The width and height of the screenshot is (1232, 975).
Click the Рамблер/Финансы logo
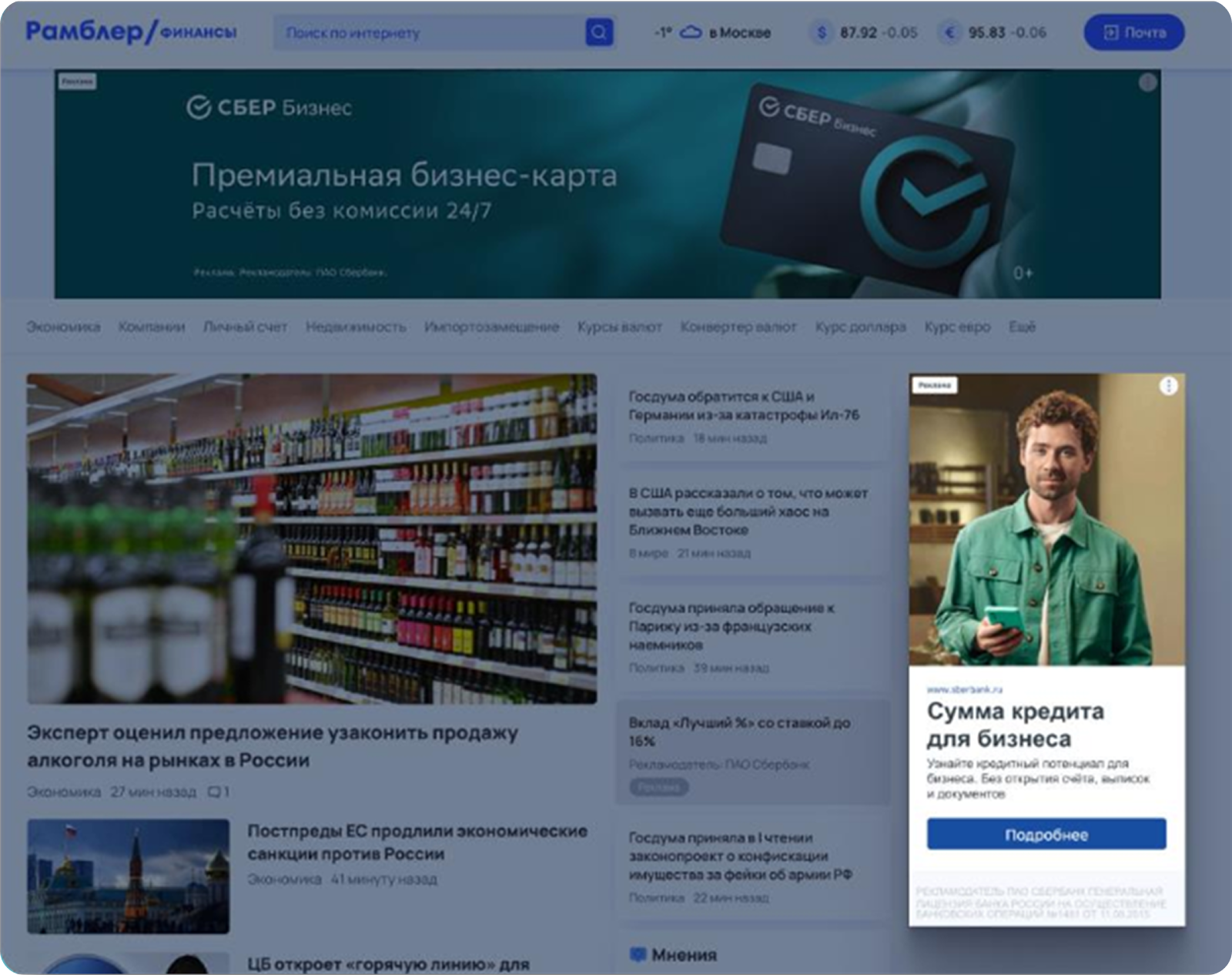pyautogui.click(x=131, y=32)
